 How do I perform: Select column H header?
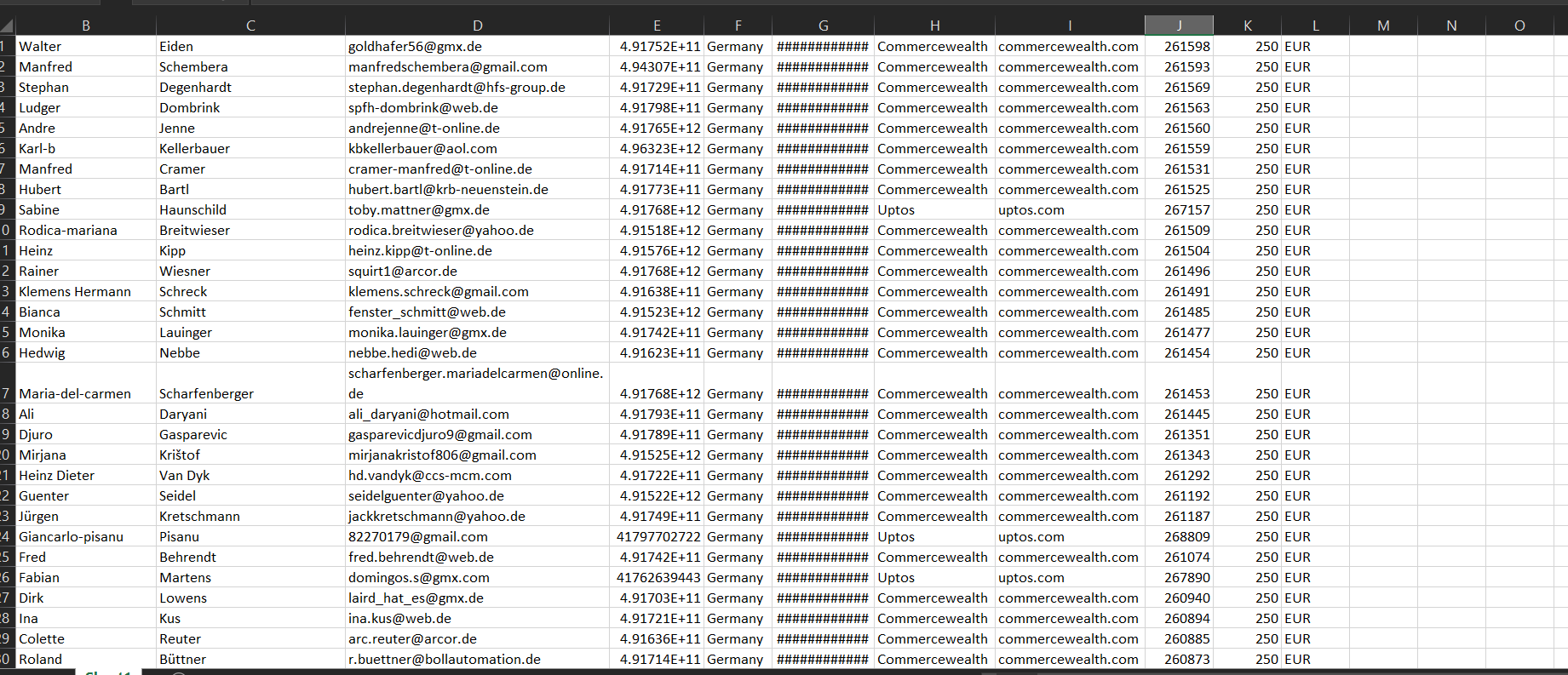(x=934, y=26)
